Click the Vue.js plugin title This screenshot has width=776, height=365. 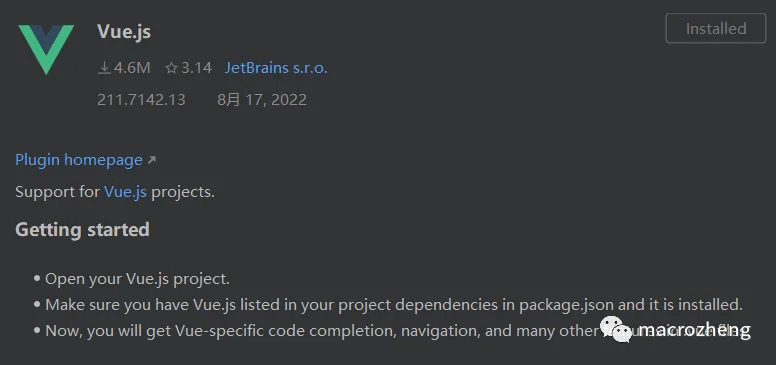pos(124,32)
